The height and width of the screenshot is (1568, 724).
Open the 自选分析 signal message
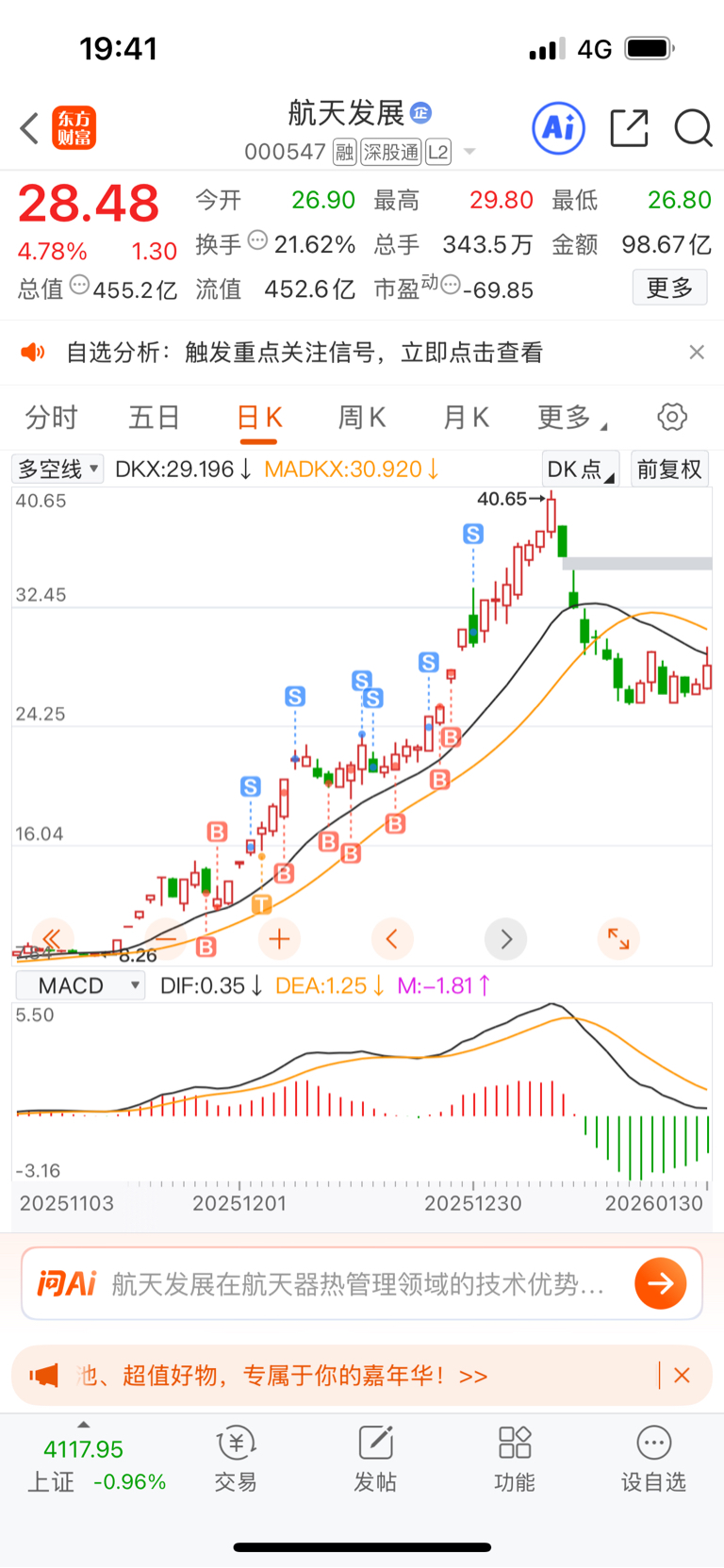coord(304,353)
